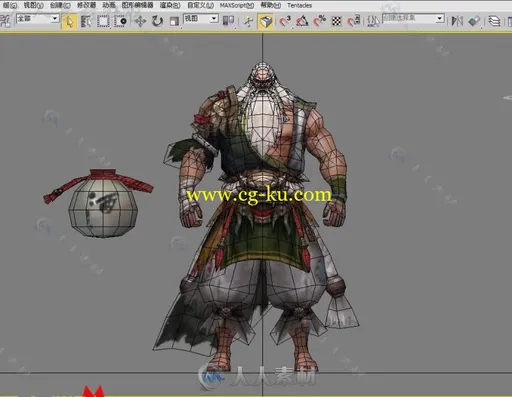Viewport: 512px width, 397px height.
Task: Open the 组(G) Group menu
Action: tap(10, 5)
